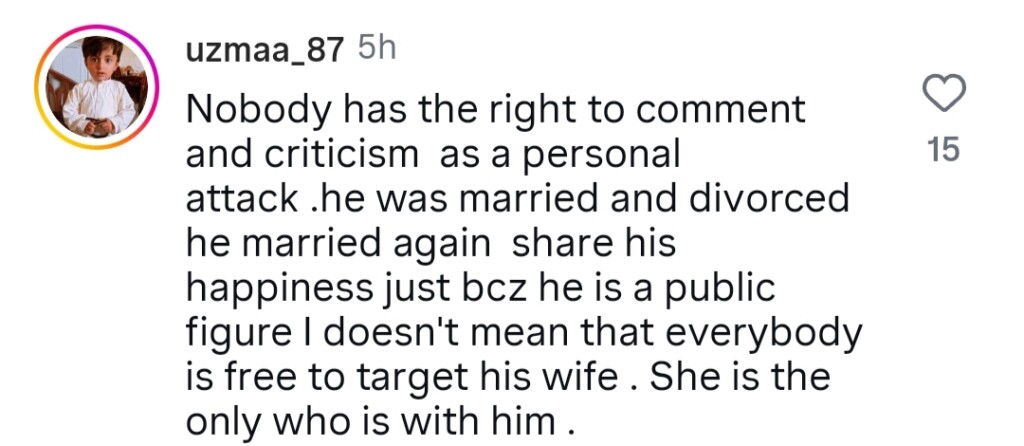This screenshot has width=1024, height=446.
Task: Open the 15 likes count
Action: 943,150
